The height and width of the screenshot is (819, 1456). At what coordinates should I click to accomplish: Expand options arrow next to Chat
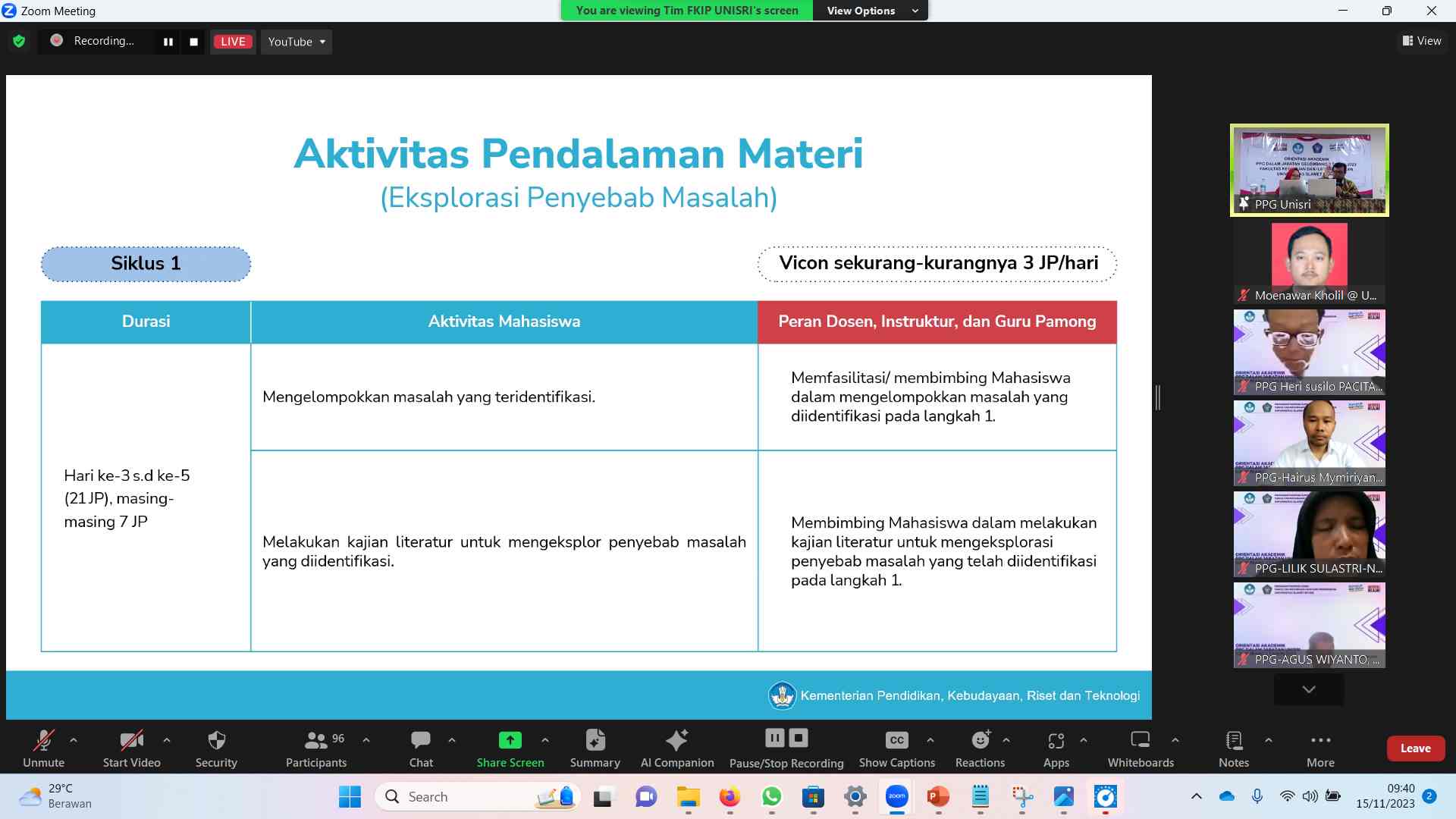tap(452, 740)
